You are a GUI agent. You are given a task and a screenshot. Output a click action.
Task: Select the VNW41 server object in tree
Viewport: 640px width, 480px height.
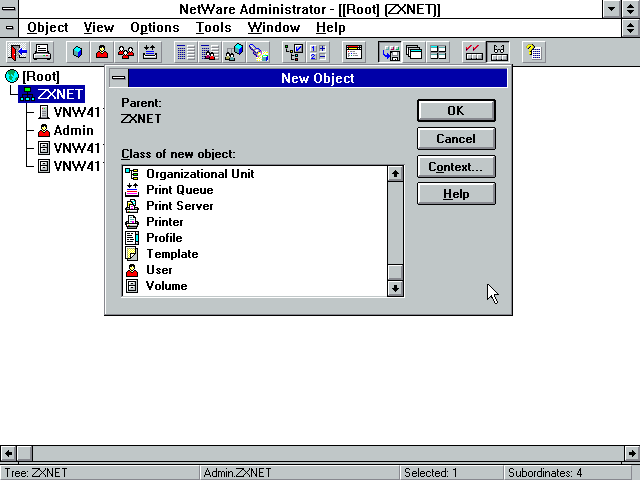point(76,112)
